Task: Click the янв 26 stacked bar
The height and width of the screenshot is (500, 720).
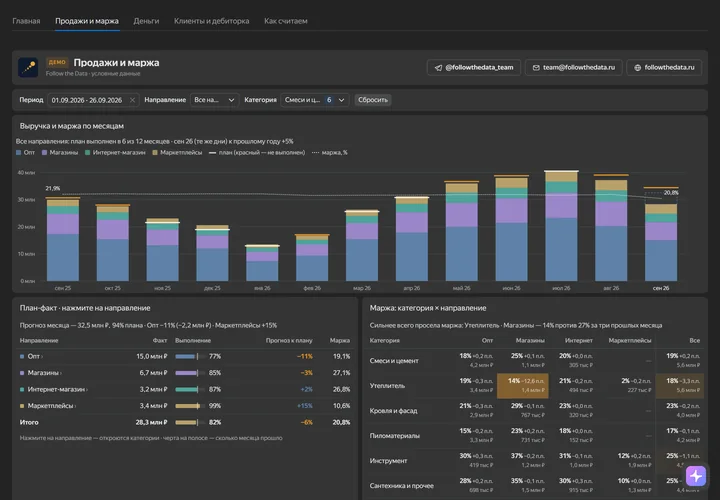Action: click(x=262, y=263)
